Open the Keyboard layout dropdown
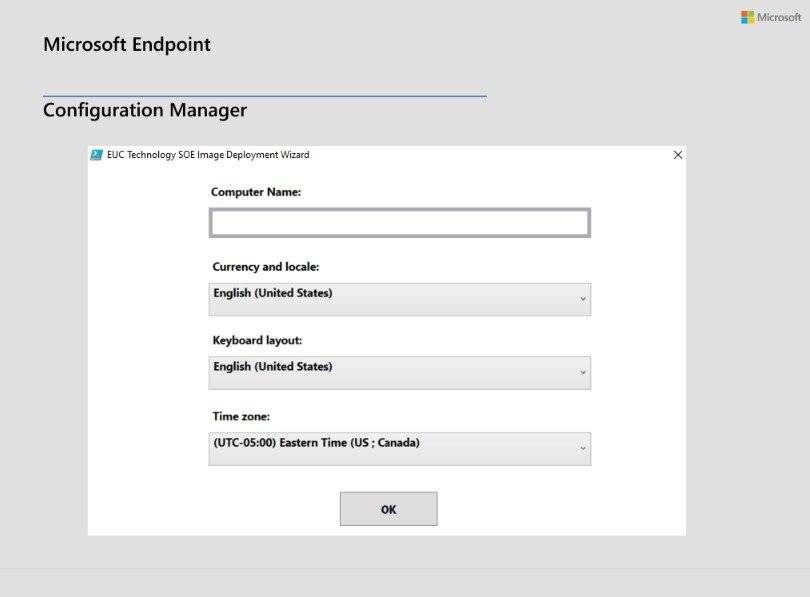810x597 pixels. click(x=400, y=372)
